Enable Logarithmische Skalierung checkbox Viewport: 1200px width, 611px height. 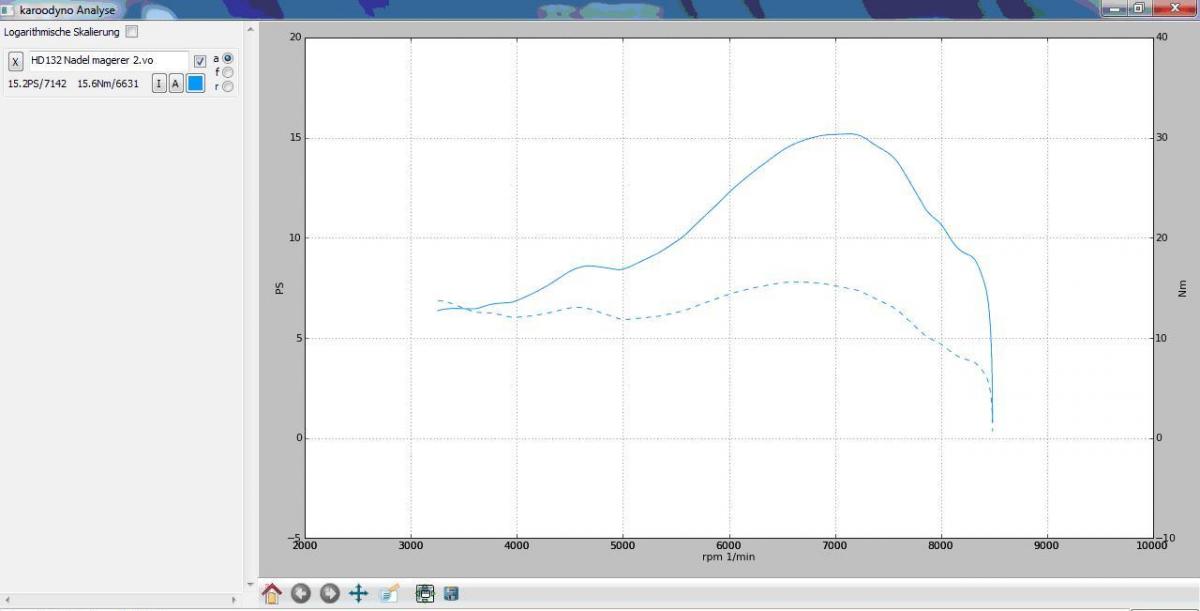(132, 32)
